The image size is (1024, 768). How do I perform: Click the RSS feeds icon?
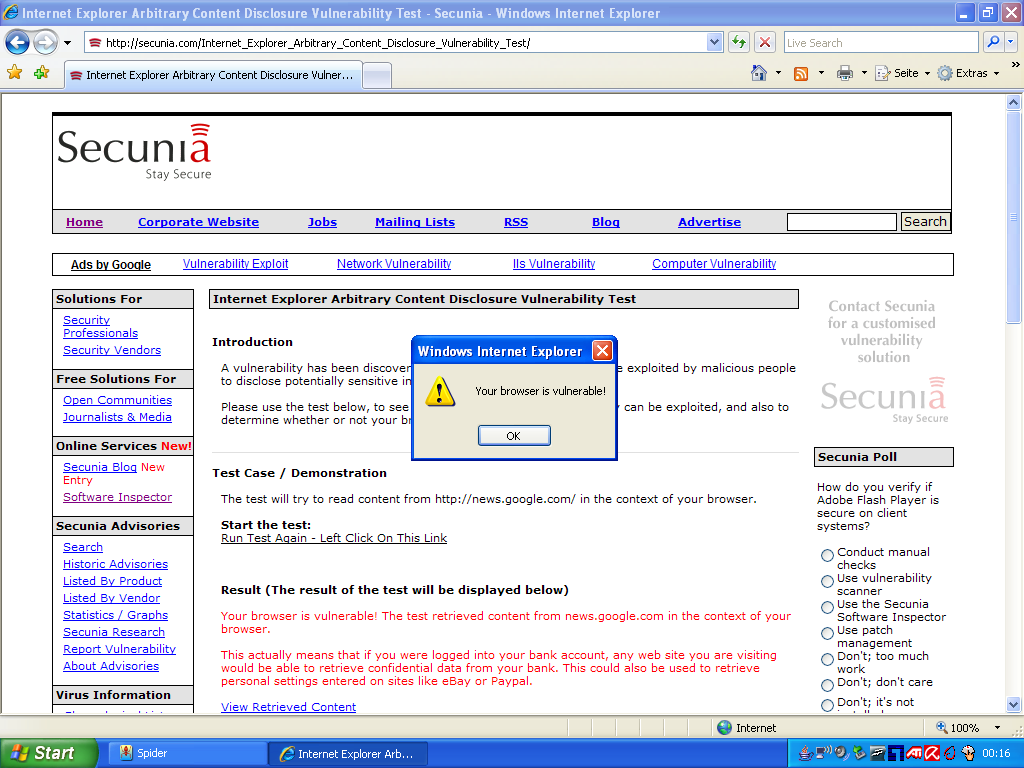[801, 73]
